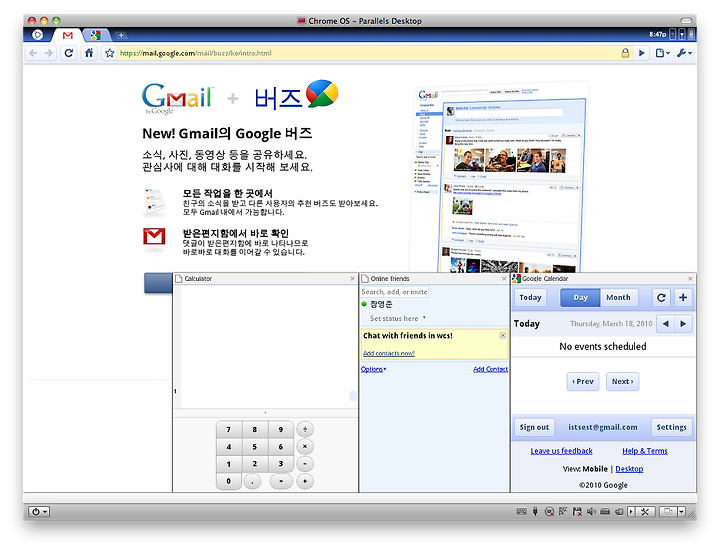Click the Add contacts now link
Image resolution: width=720 pixels, height=552 pixels.
pos(388,353)
